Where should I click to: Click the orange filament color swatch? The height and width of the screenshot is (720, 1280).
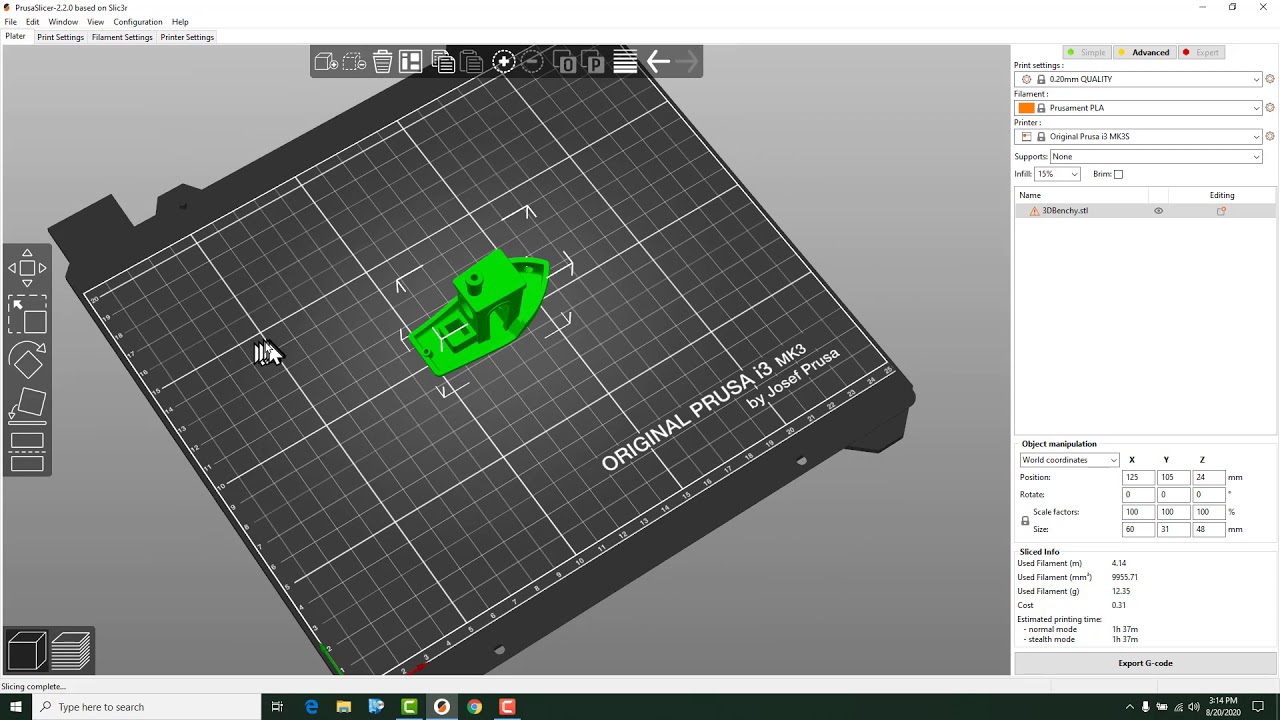[x=1026, y=108]
